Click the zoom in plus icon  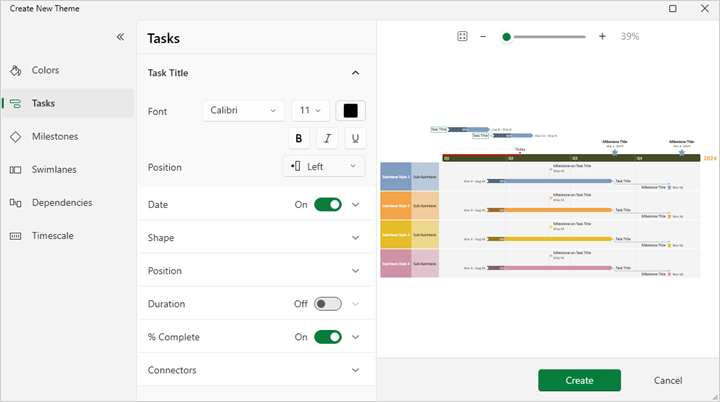click(602, 36)
